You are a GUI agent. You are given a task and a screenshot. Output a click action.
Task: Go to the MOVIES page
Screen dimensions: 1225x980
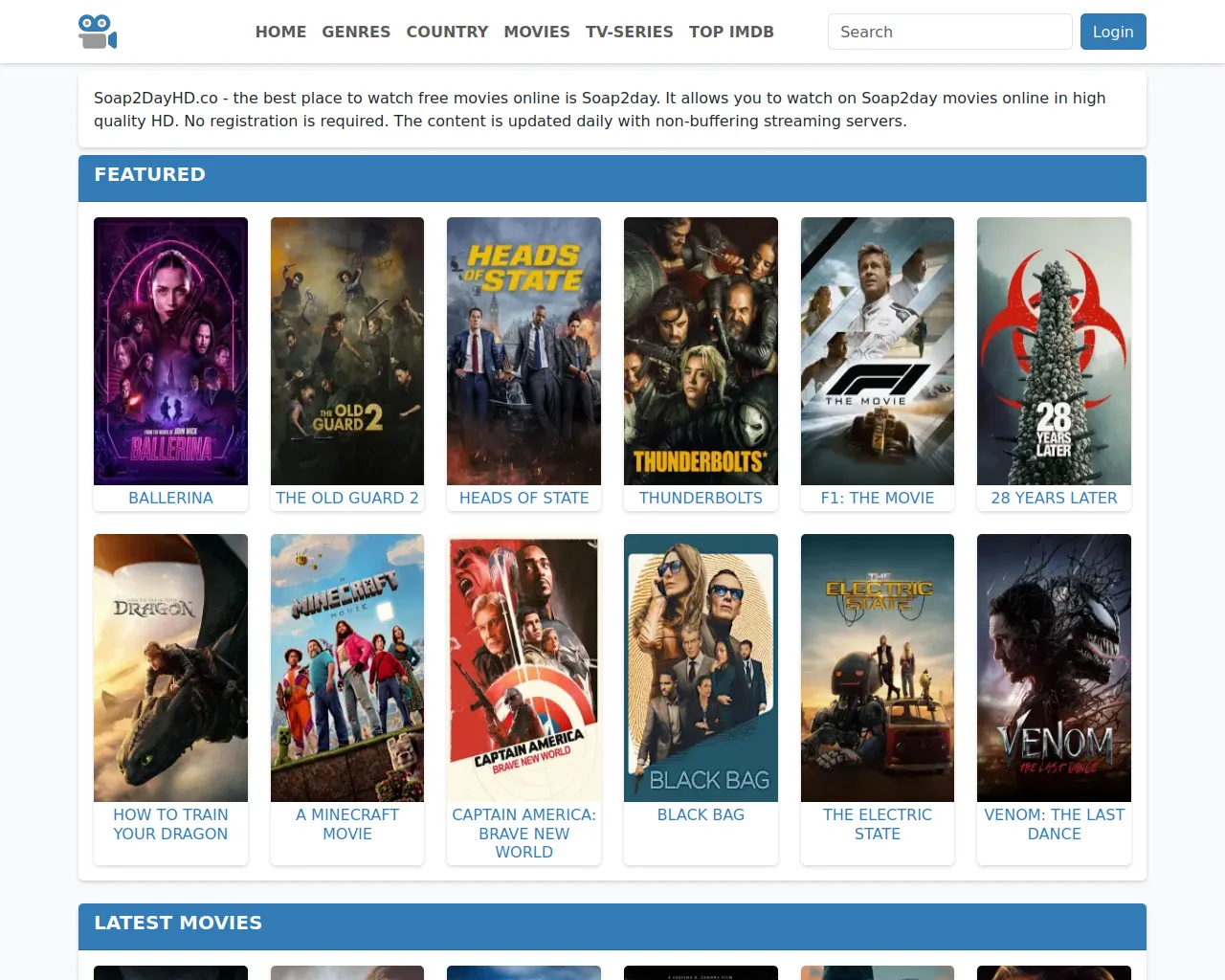(x=537, y=32)
